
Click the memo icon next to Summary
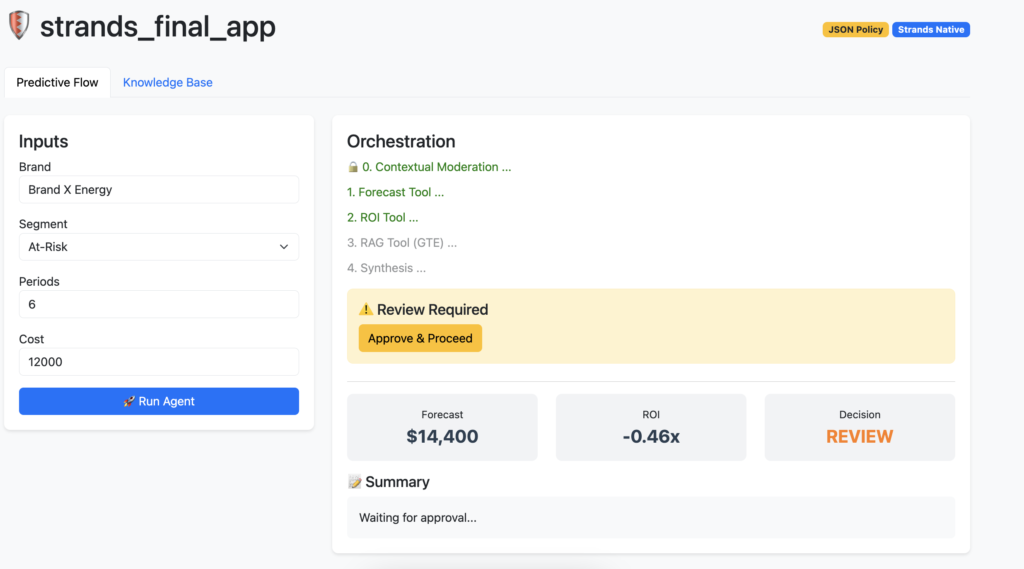(x=354, y=482)
